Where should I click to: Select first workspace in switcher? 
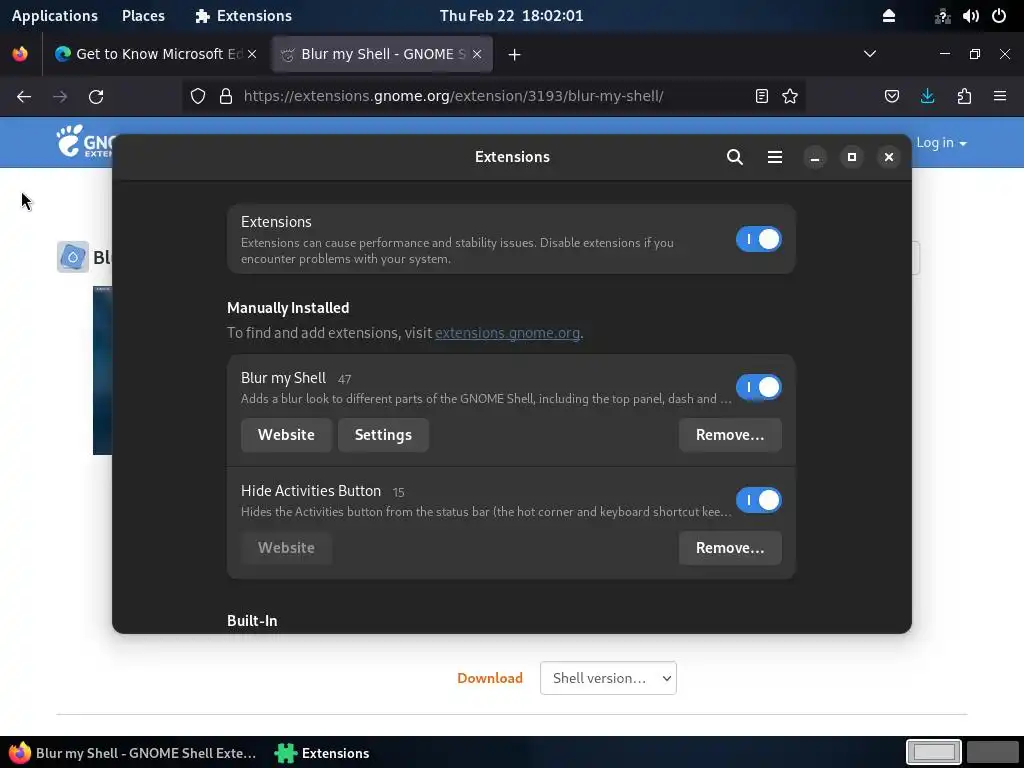(933, 752)
